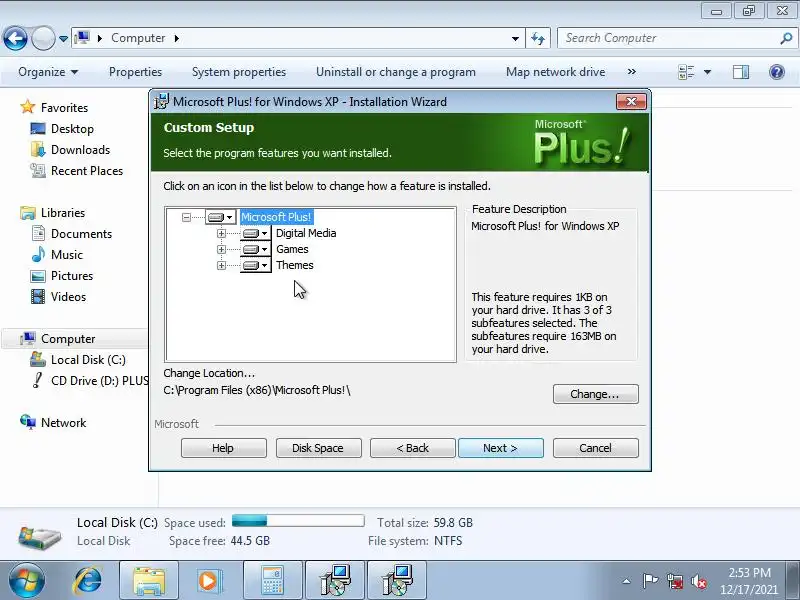The width and height of the screenshot is (800, 600).
Task: Go back with the < Back button
Action: [413, 448]
